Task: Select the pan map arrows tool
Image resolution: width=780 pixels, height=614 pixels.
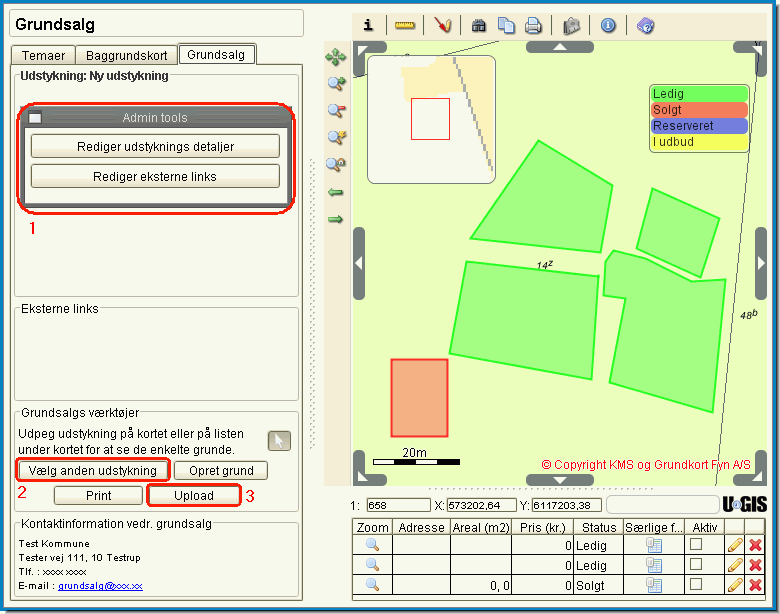Action: pos(335,58)
